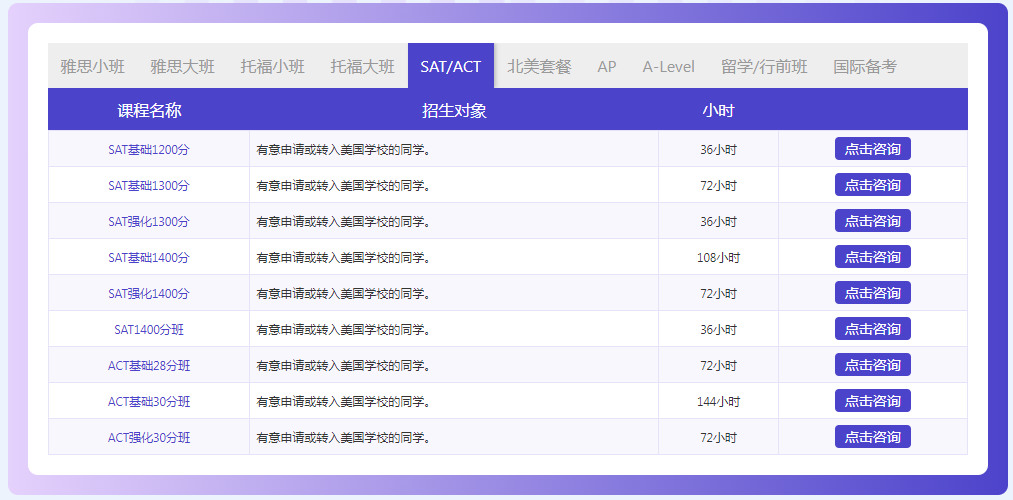The width and height of the screenshot is (1013, 500).
Task: Select the 托福小班 tab
Action: tap(273, 67)
